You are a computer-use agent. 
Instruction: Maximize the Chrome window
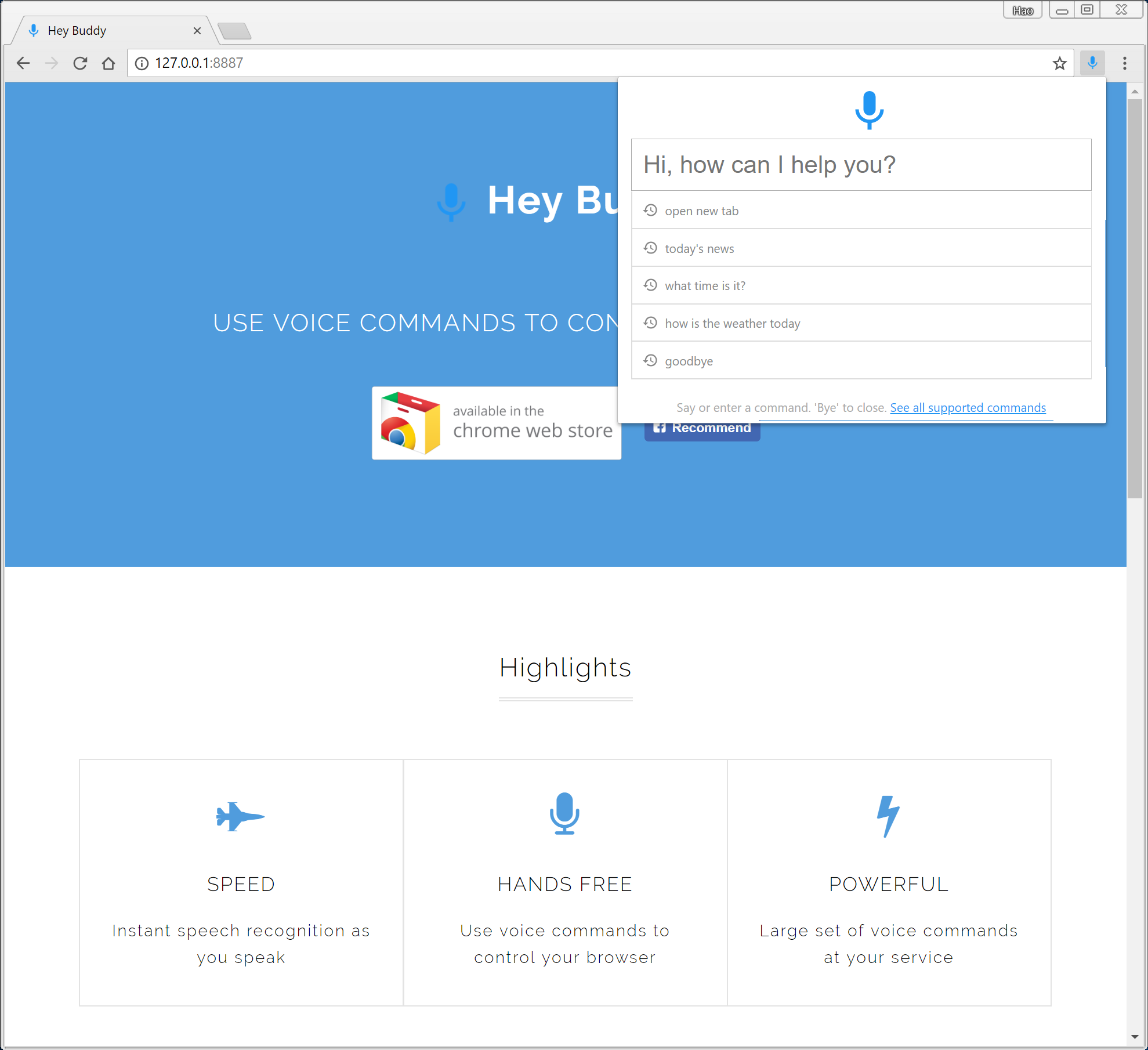[x=1088, y=10]
